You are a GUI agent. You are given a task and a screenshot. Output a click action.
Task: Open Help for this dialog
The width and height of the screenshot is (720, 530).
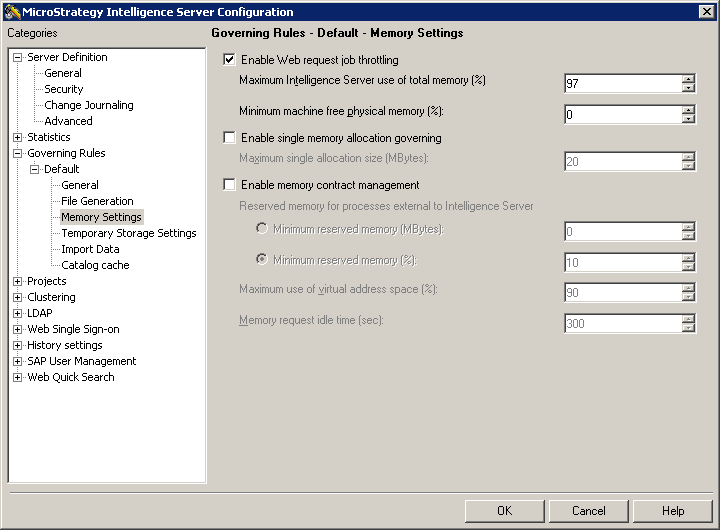pyautogui.click(x=673, y=511)
